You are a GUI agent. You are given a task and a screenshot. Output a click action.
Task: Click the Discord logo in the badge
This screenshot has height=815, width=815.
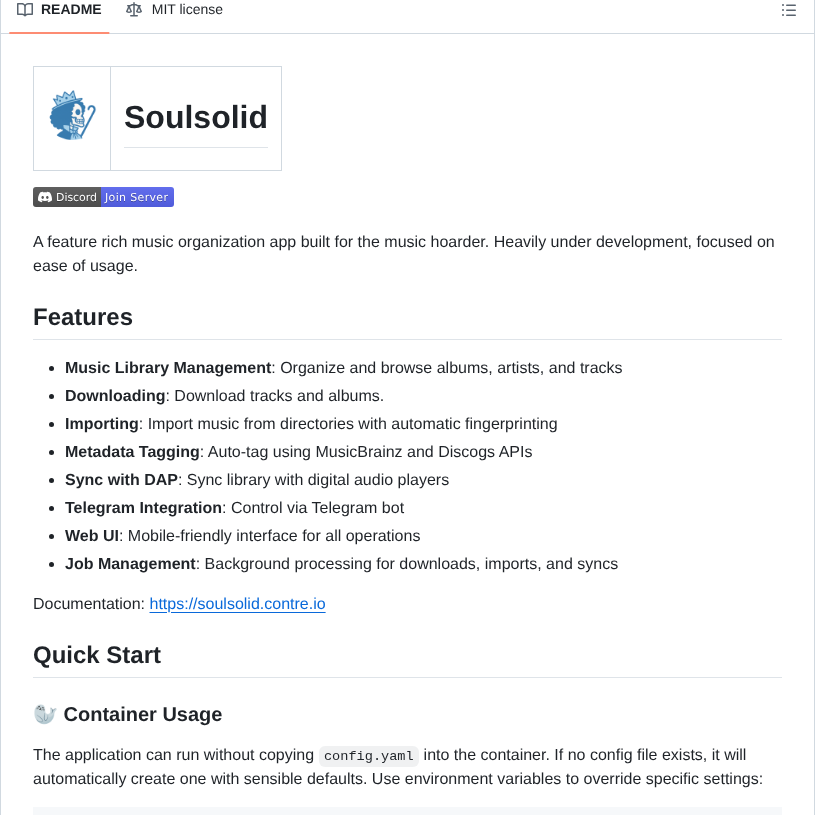click(x=45, y=197)
